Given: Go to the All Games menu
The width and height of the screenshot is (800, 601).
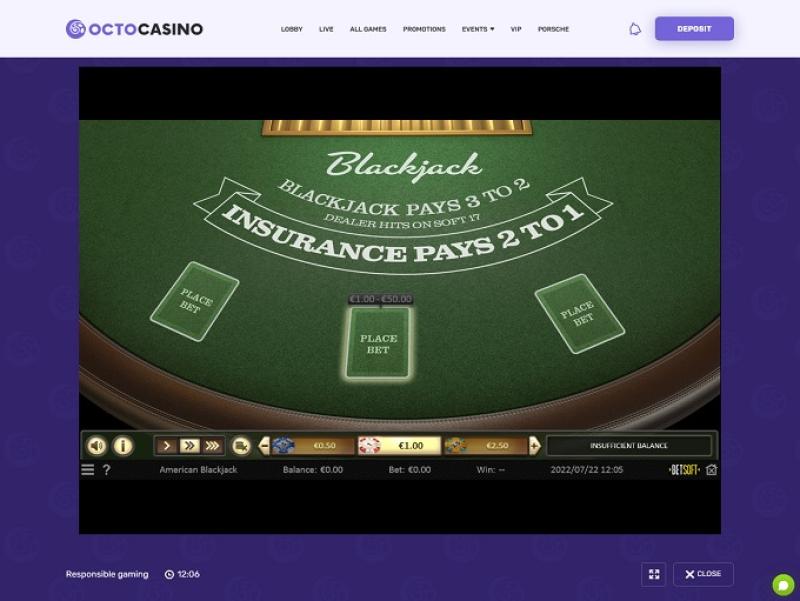Looking at the screenshot, I should click(368, 29).
